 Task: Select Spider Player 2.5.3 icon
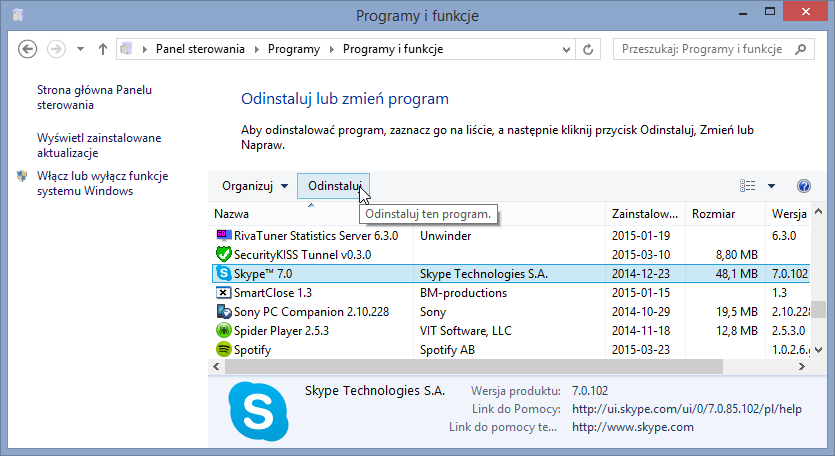pyautogui.click(x=224, y=330)
